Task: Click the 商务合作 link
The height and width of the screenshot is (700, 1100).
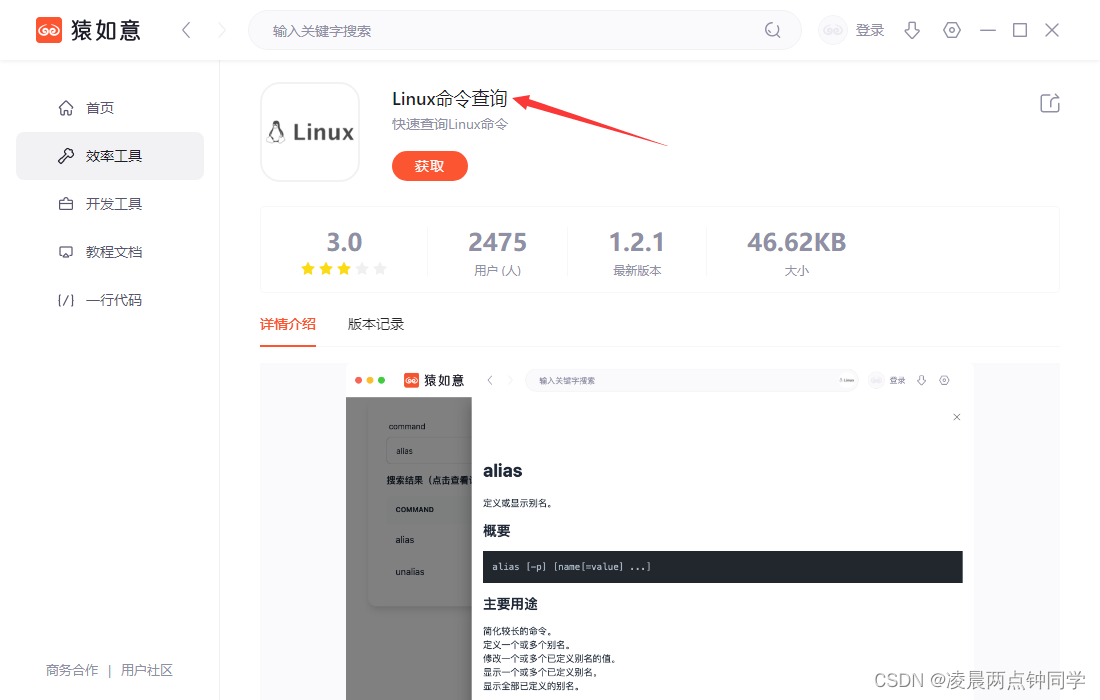Action: click(72, 670)
